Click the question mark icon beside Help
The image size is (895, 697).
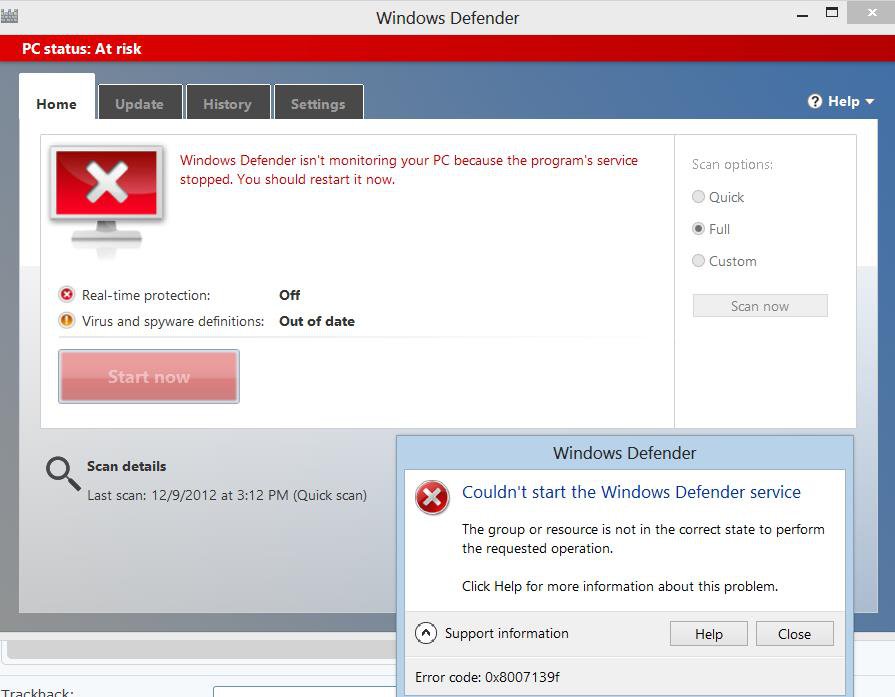click(815, 102)
